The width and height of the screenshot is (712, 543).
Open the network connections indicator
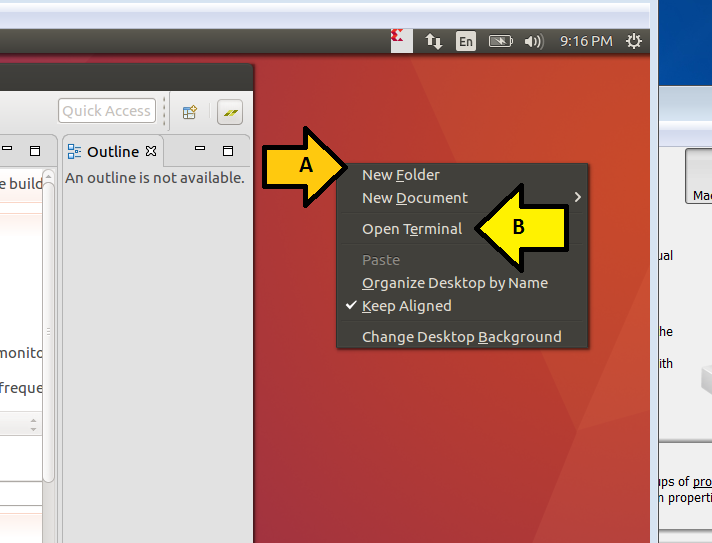[433, 41]
